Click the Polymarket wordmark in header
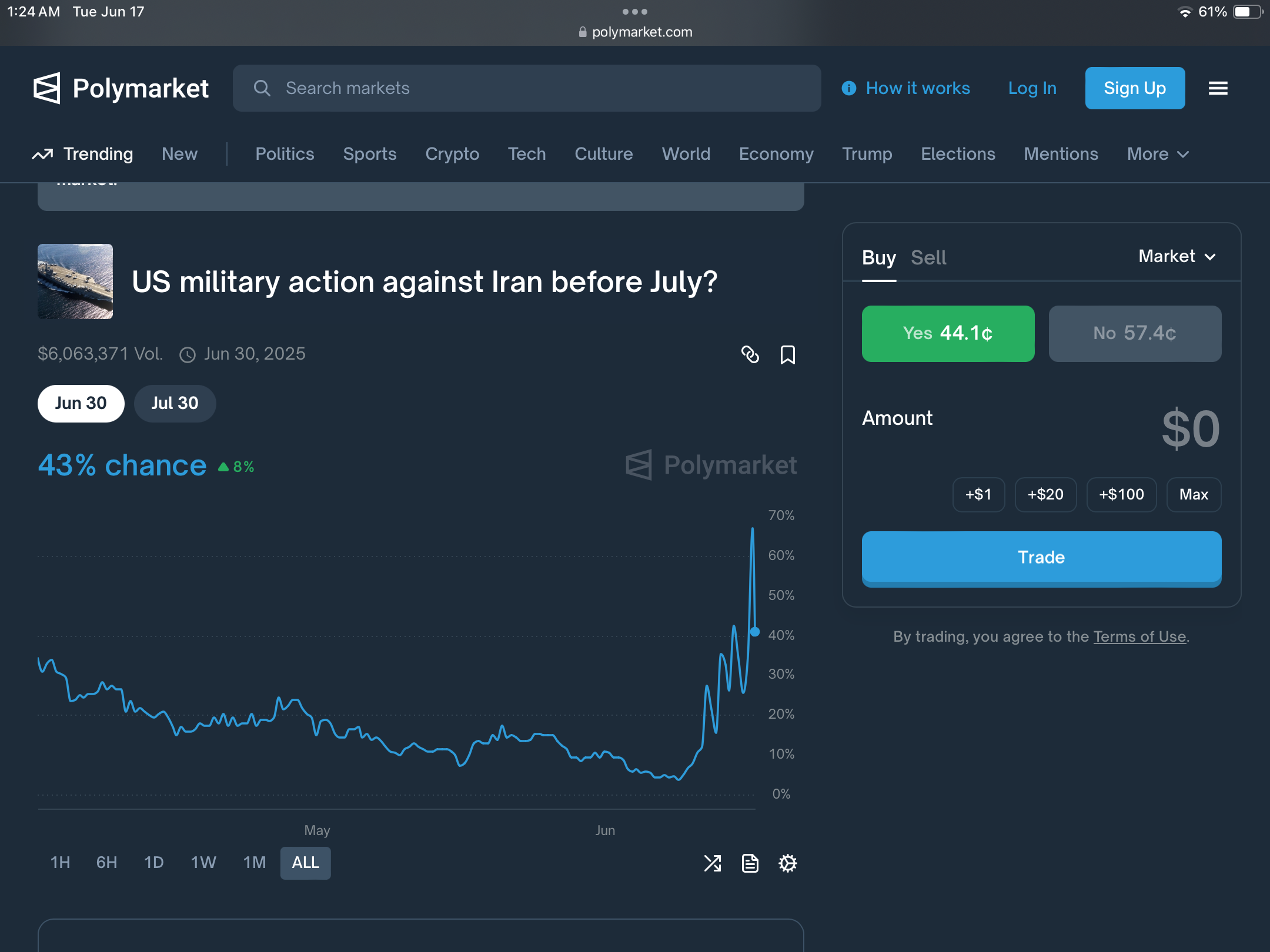Image resolution: width=1270 pixels, height=952 pixels. 141,88
